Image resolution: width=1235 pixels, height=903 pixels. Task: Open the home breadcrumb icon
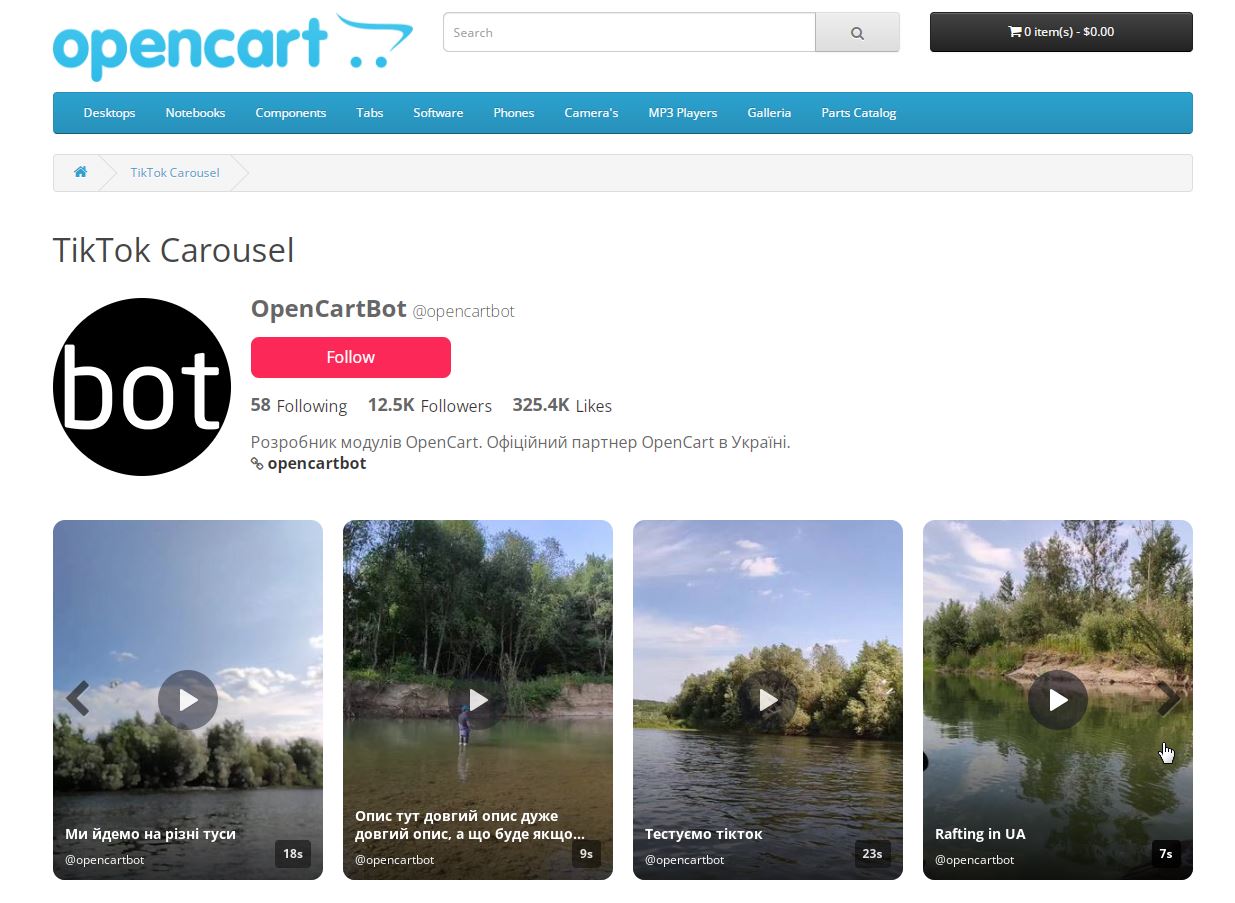coord(81,172)
